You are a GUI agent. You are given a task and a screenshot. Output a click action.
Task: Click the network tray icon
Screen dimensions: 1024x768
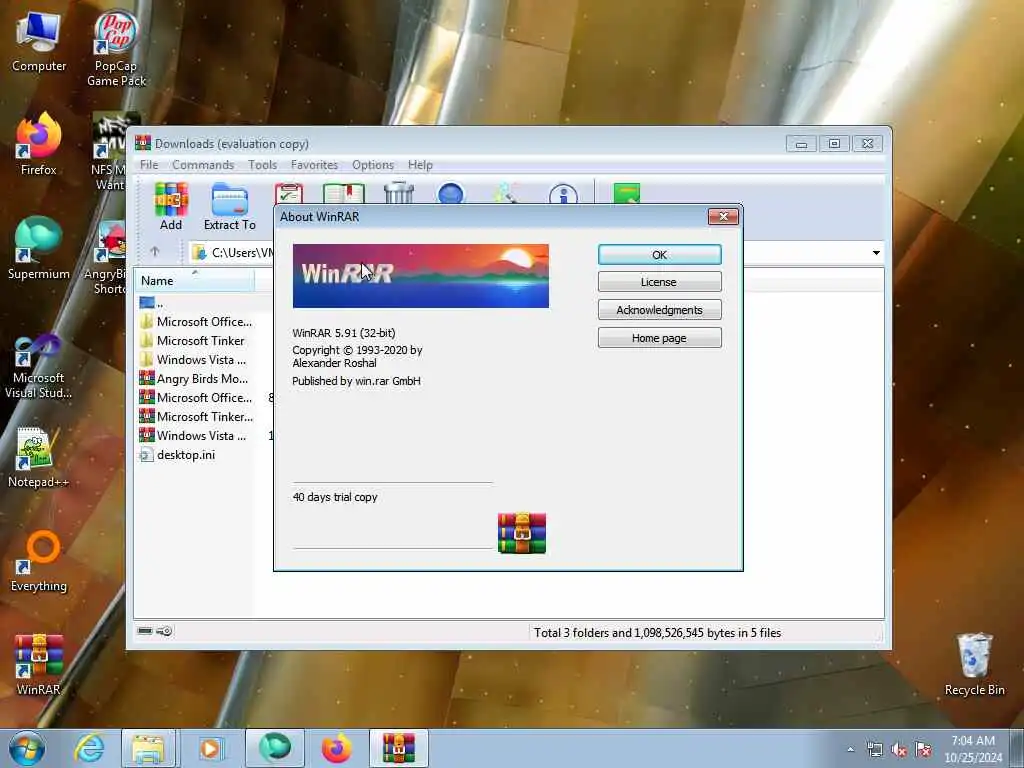[874, 750]
